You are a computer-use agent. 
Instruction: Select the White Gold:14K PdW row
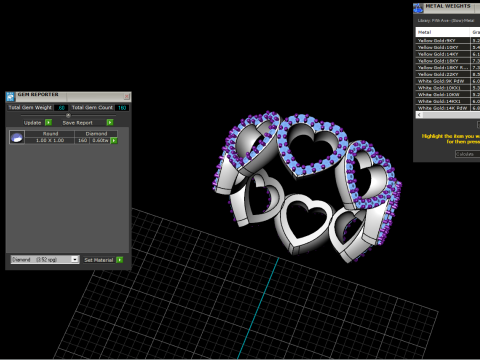click(448, 108)
